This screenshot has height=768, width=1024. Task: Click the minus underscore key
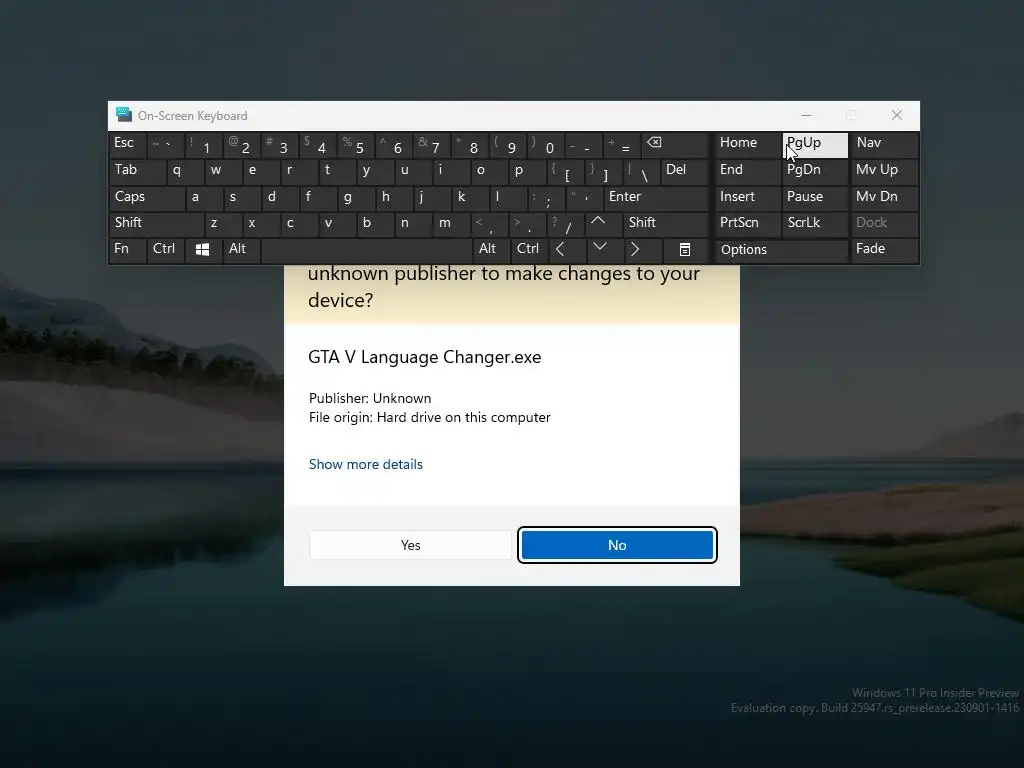click(584, 144)
